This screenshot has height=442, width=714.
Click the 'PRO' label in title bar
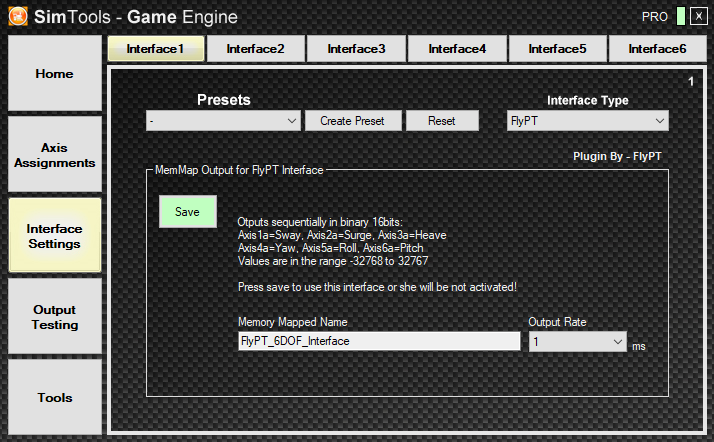point(655,17)
